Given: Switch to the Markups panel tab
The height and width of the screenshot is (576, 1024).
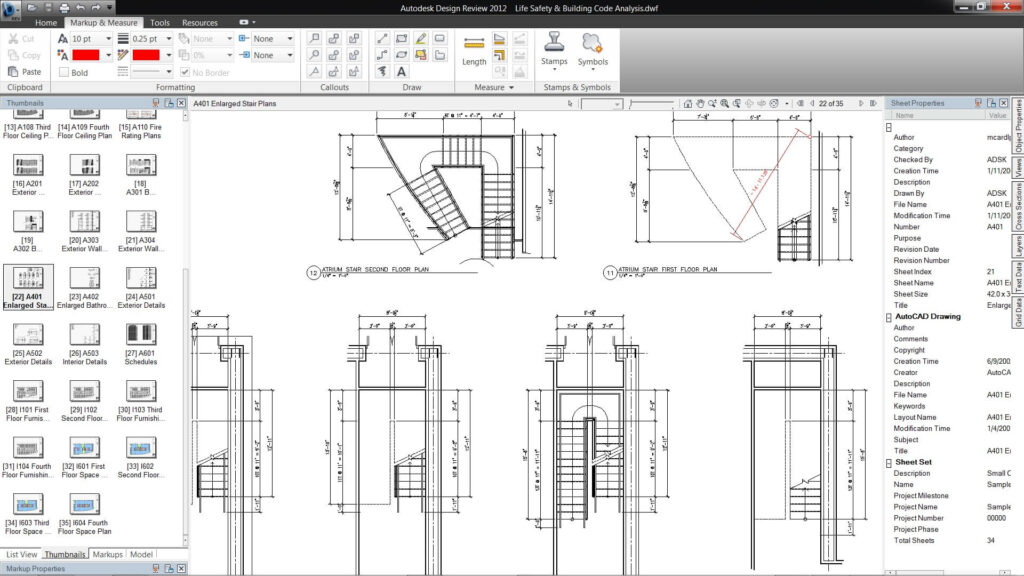Looking at the screenshot, I should coord(108,554).
